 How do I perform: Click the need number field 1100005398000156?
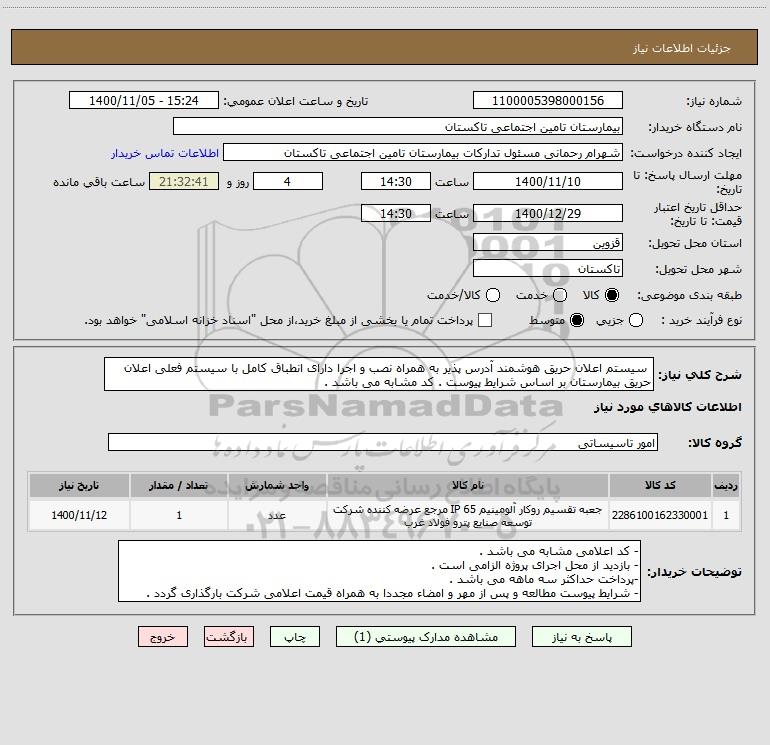coord(548,101)
